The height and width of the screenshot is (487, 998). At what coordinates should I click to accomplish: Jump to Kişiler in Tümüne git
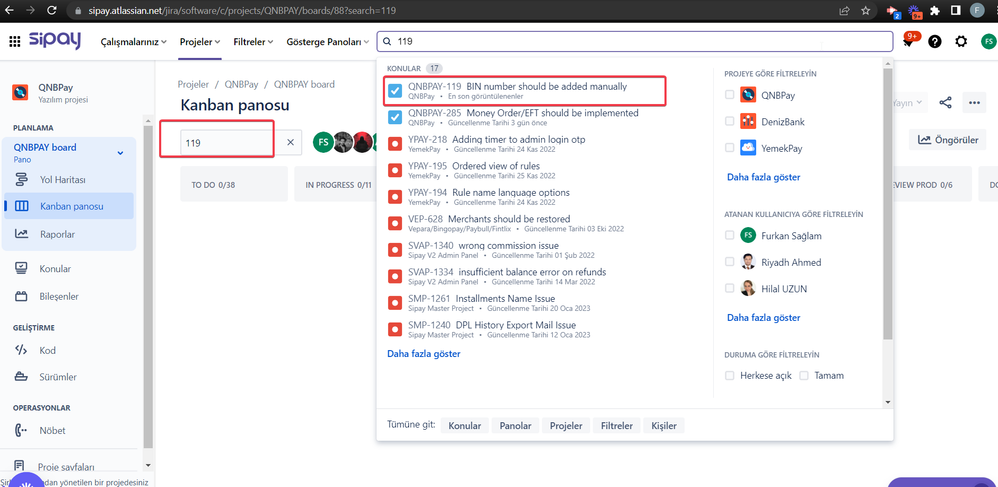tap(664, 426)
